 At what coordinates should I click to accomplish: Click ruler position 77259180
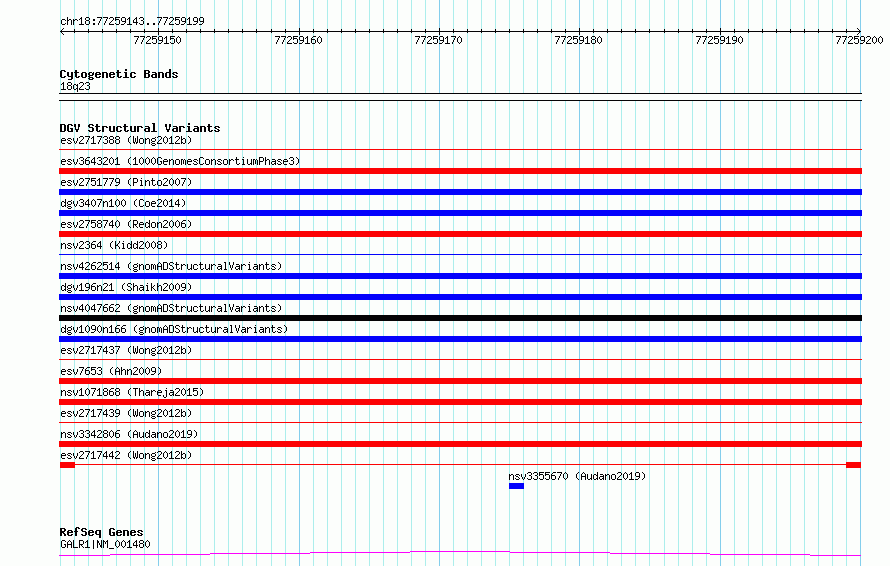pyautogui.click(x=578, y=40)
